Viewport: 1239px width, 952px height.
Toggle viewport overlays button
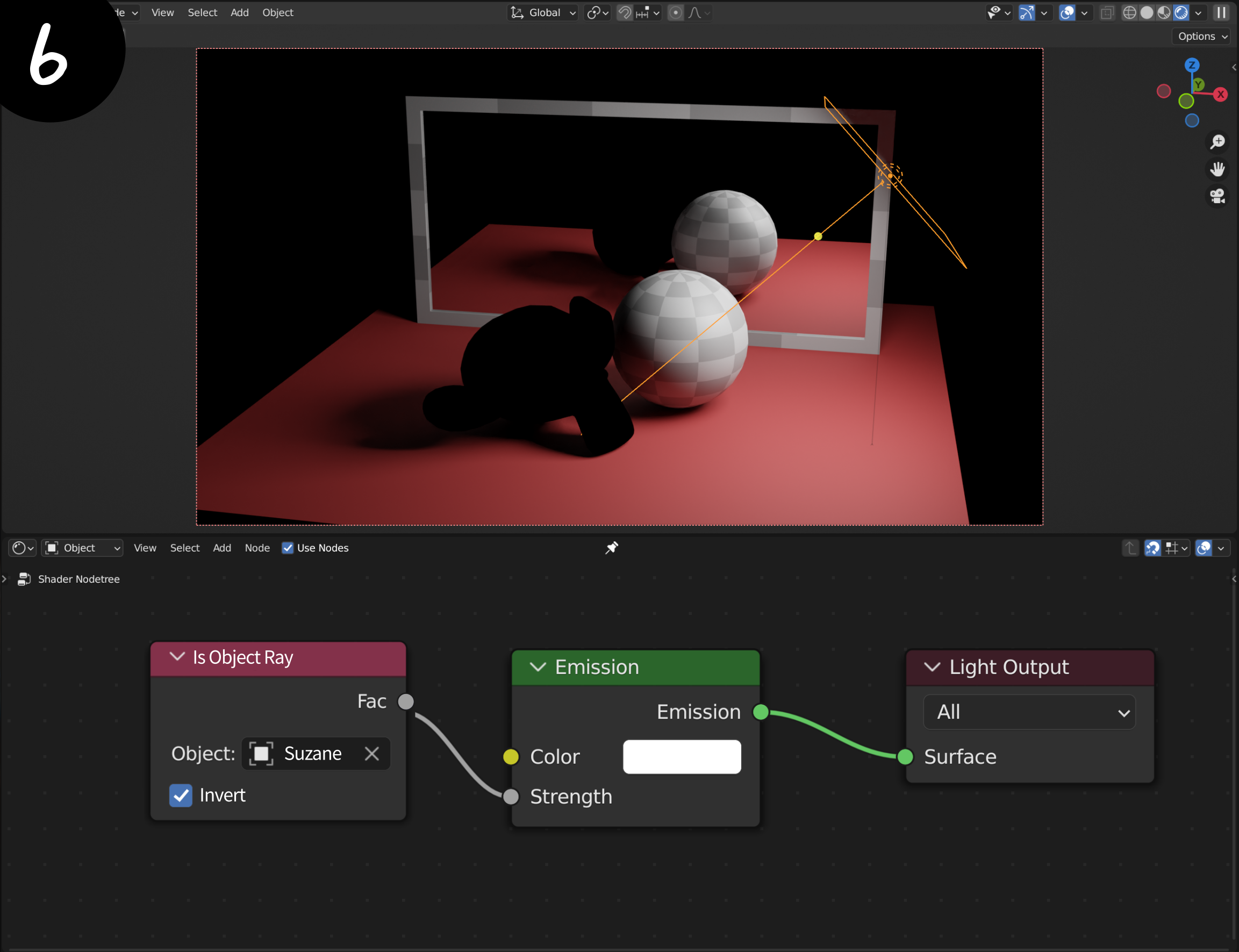[1067, 12]
